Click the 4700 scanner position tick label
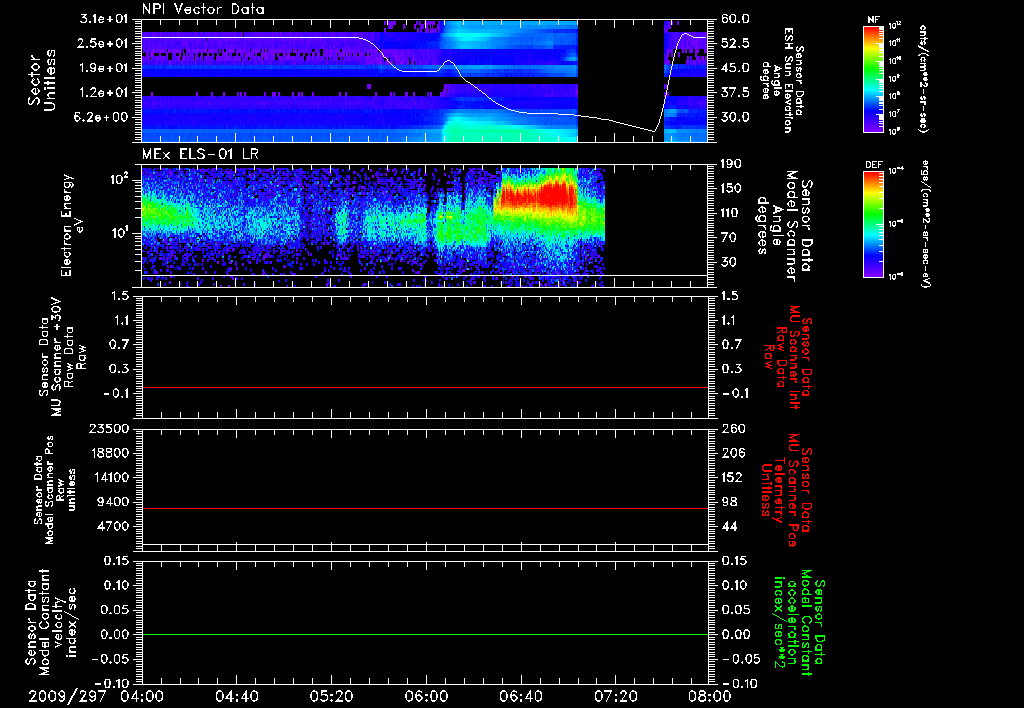Image resolution: width=1024 pixels, height=708 pixels. click(112, 526)
